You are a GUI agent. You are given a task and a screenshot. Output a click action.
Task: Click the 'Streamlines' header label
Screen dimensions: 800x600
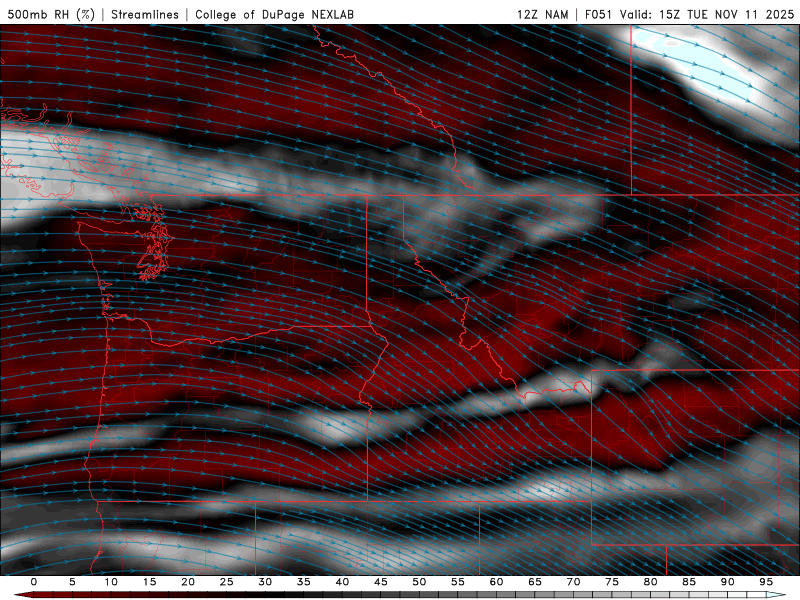(145, 14)
